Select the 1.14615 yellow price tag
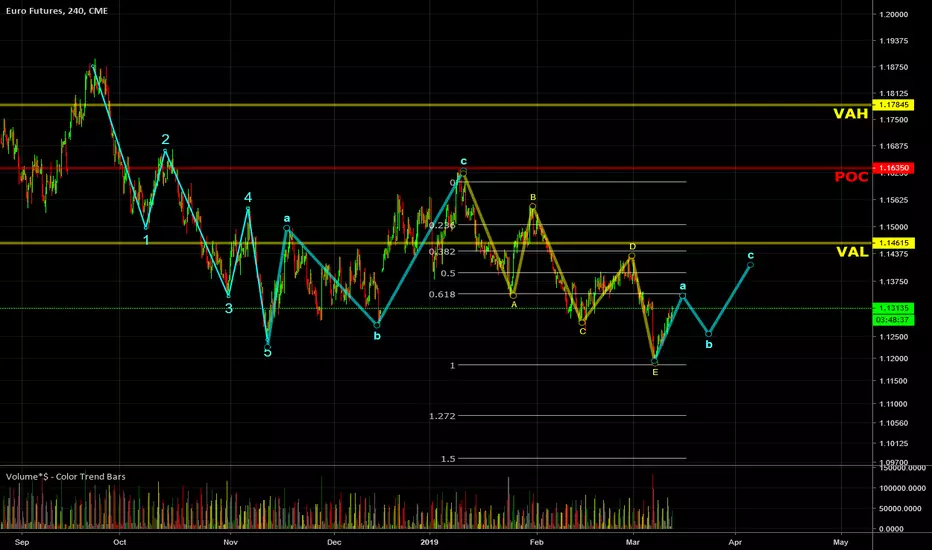 893,243
